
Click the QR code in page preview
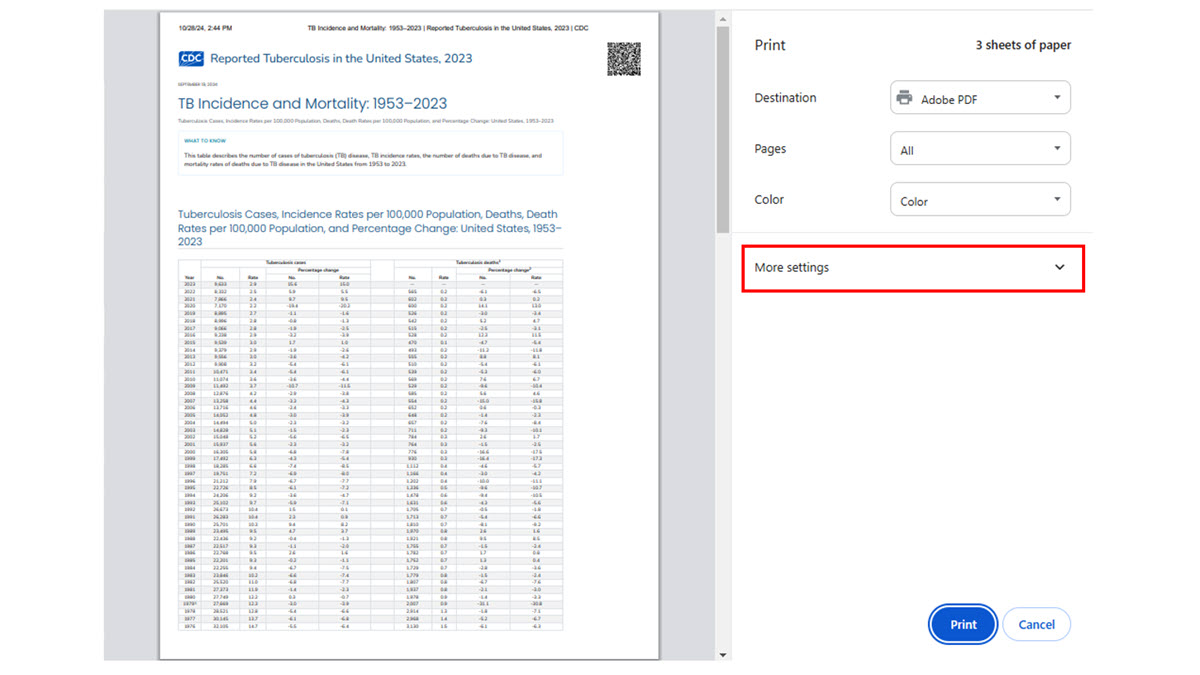point(623,59)
